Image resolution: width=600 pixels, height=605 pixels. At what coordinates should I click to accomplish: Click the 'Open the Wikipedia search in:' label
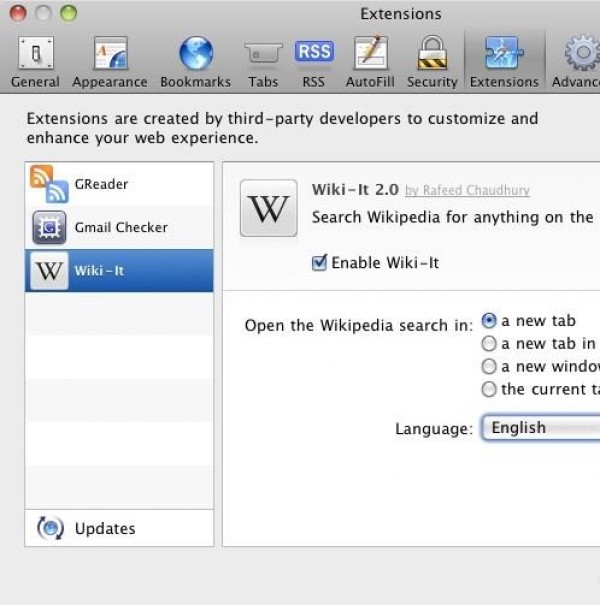point(359,325)
